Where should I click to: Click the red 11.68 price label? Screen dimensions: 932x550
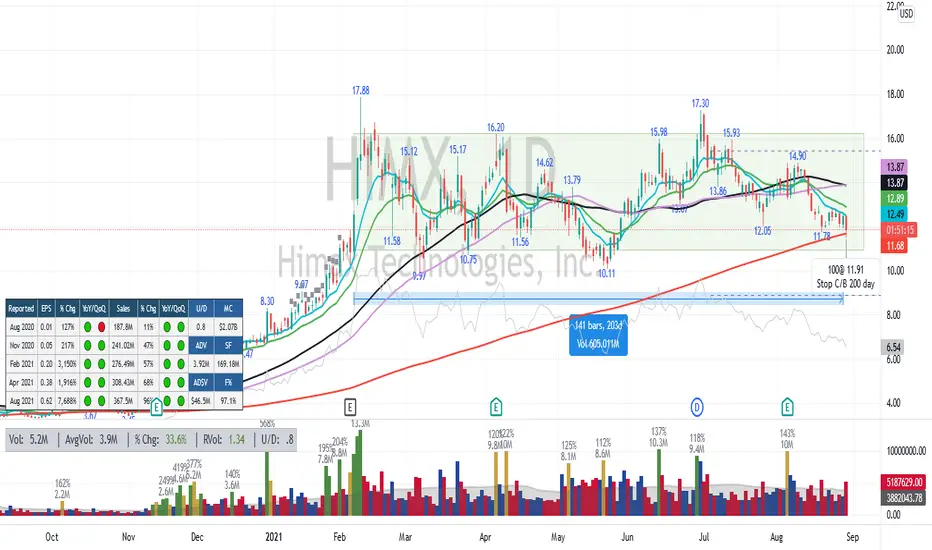pos(895,246)
